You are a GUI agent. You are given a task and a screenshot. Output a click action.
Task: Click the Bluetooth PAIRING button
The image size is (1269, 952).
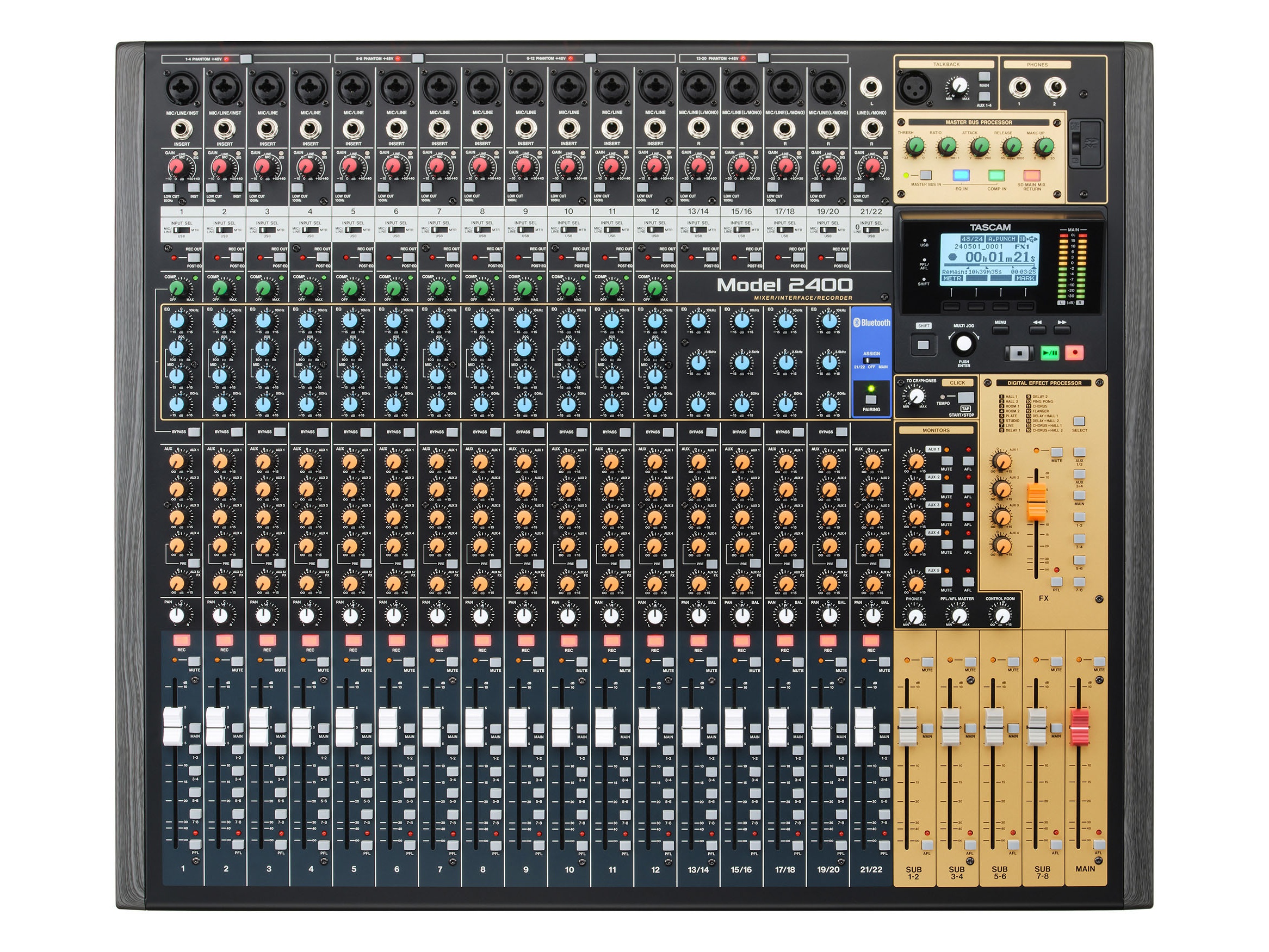(871, 399)
